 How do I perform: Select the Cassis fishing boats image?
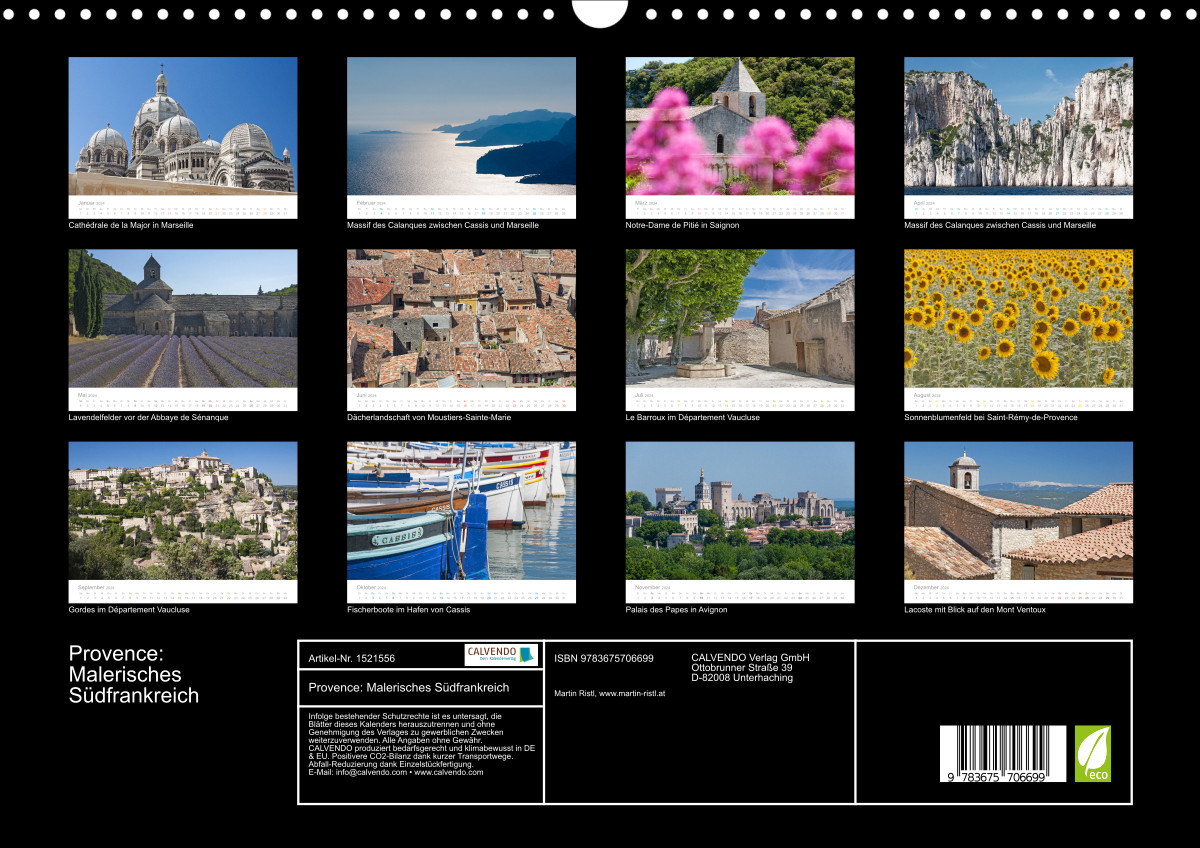461,510
